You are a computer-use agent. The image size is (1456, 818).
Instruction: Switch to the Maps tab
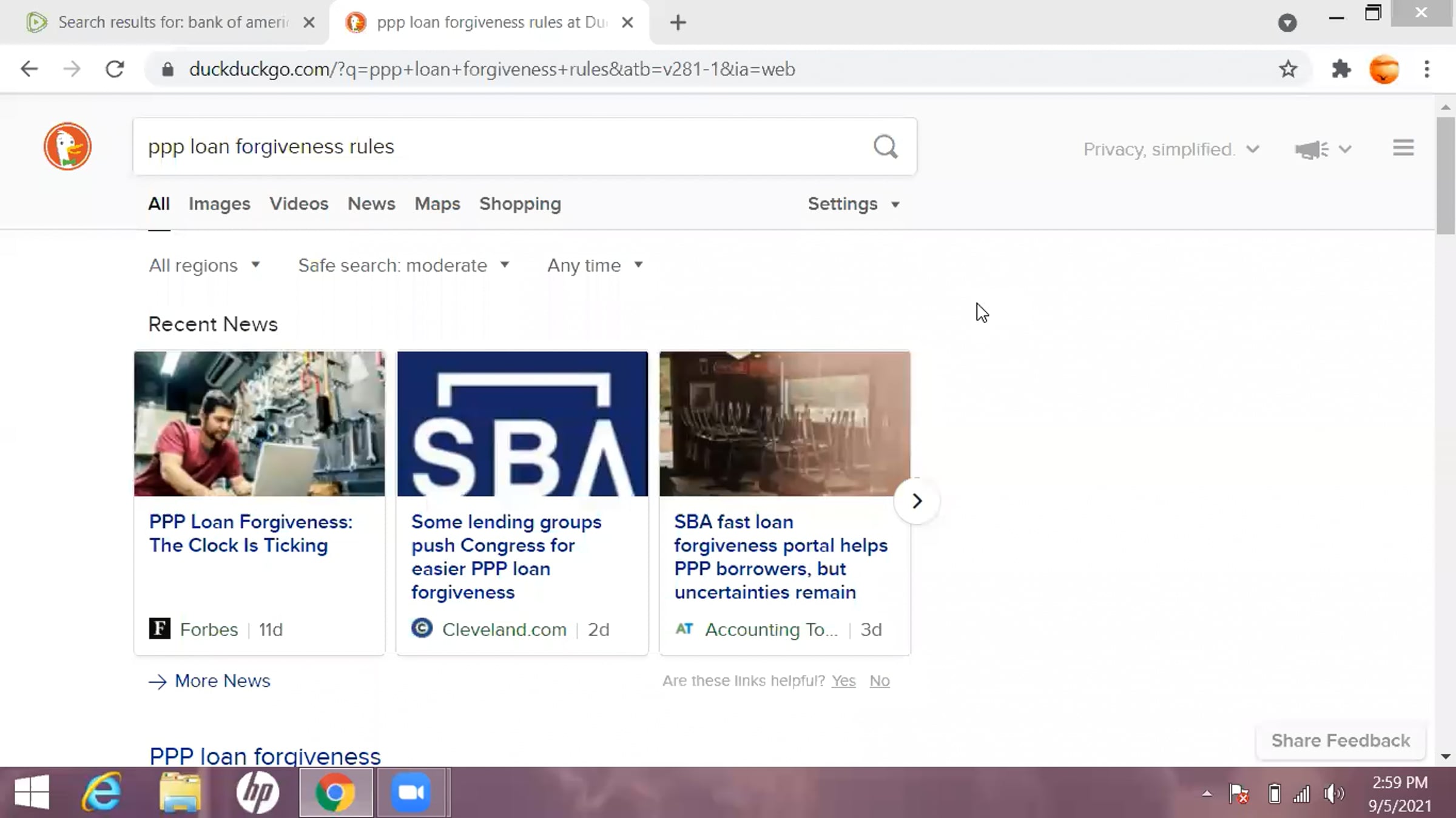click(x=437, y=204)
